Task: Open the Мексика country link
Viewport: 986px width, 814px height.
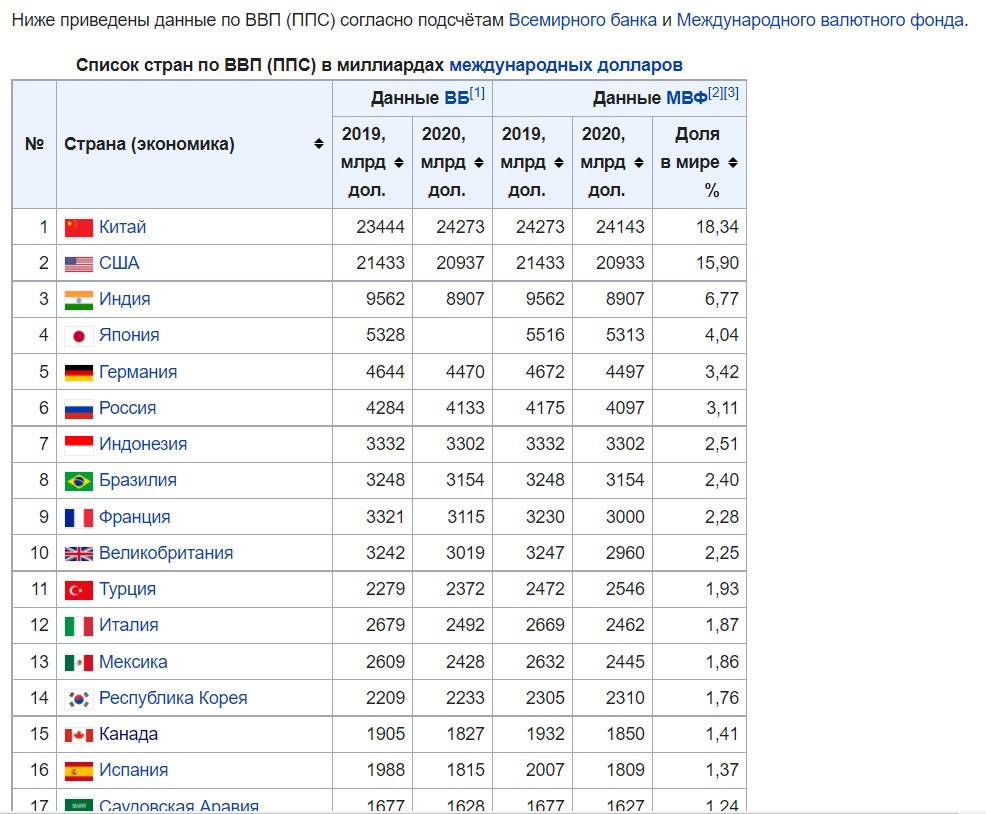Action: tap(133, 662)
